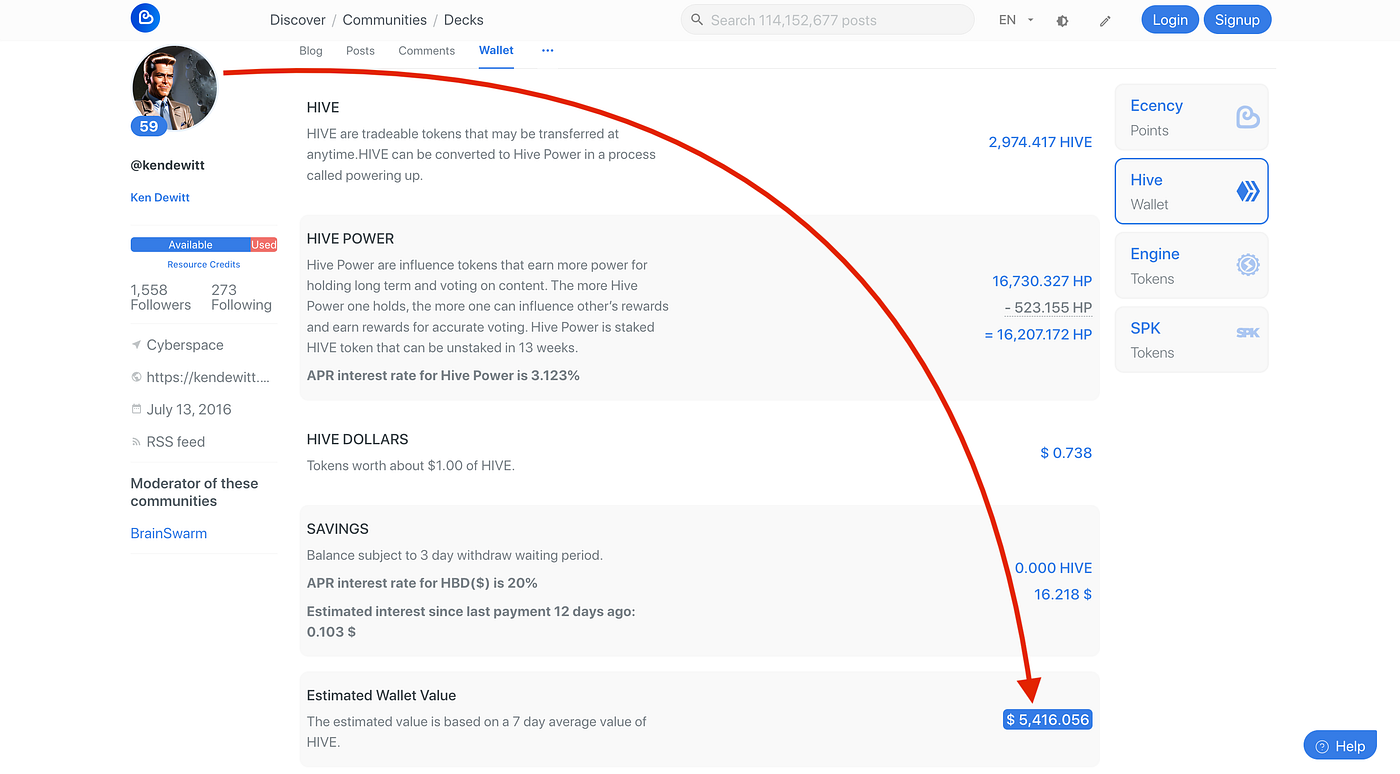The width and height of the screenshot is (1400, 774).
Task: Open the 16,730.327 HP balance dropdown
Action: (x=1042, y=282)
